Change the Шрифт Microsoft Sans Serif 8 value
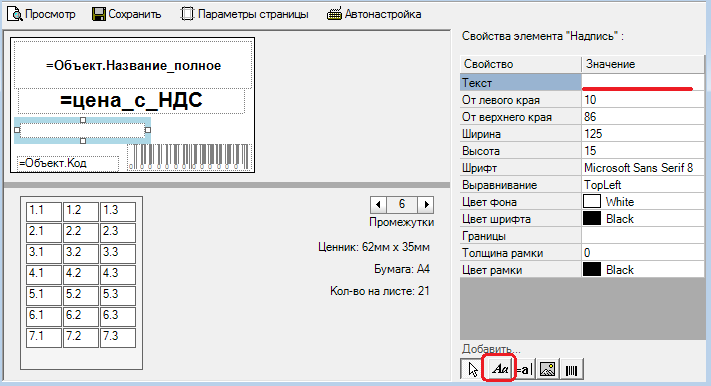Image resolution: width=711 pixels, height=386 pixels. click(x=643, y=168)
